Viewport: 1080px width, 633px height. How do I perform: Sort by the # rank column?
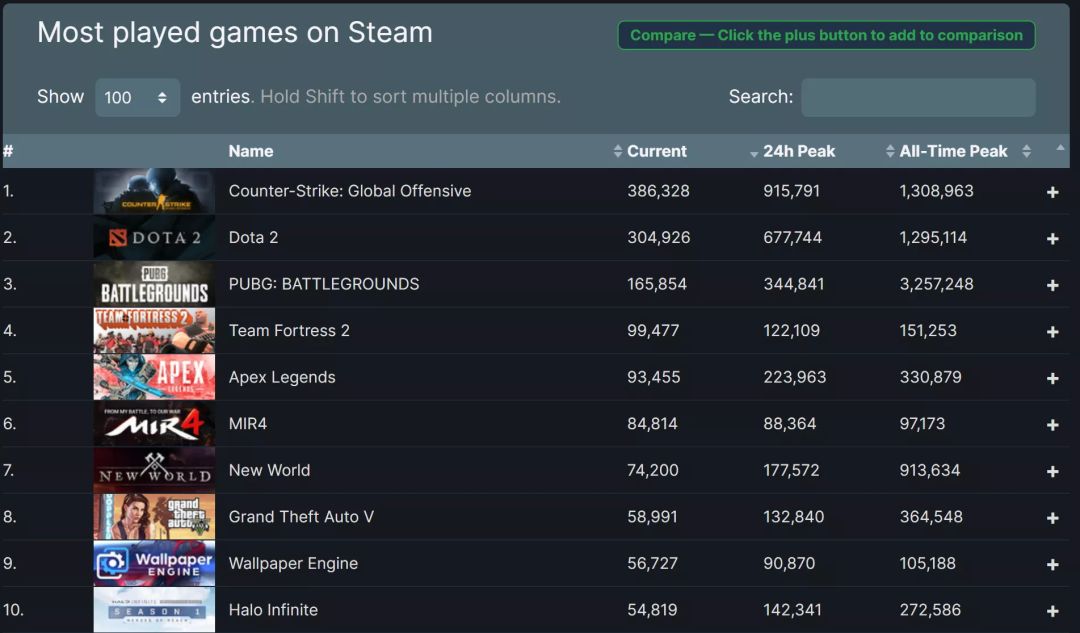[8, 151]
